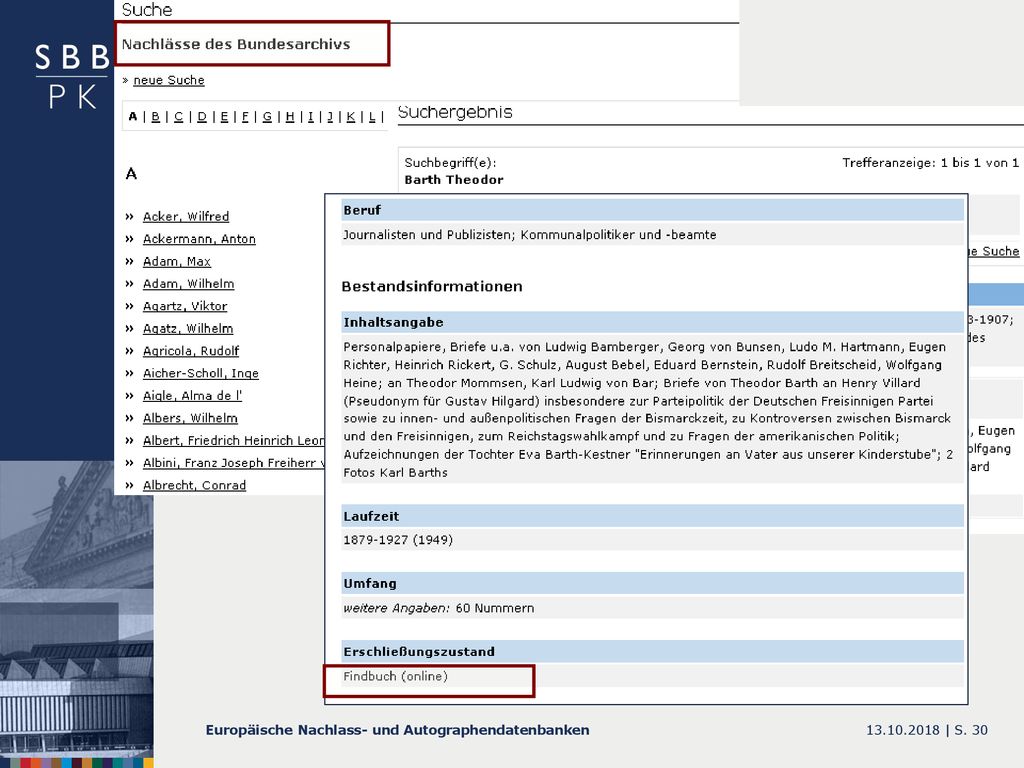Open the entry Albrecht, Conrad

point(195,485)
